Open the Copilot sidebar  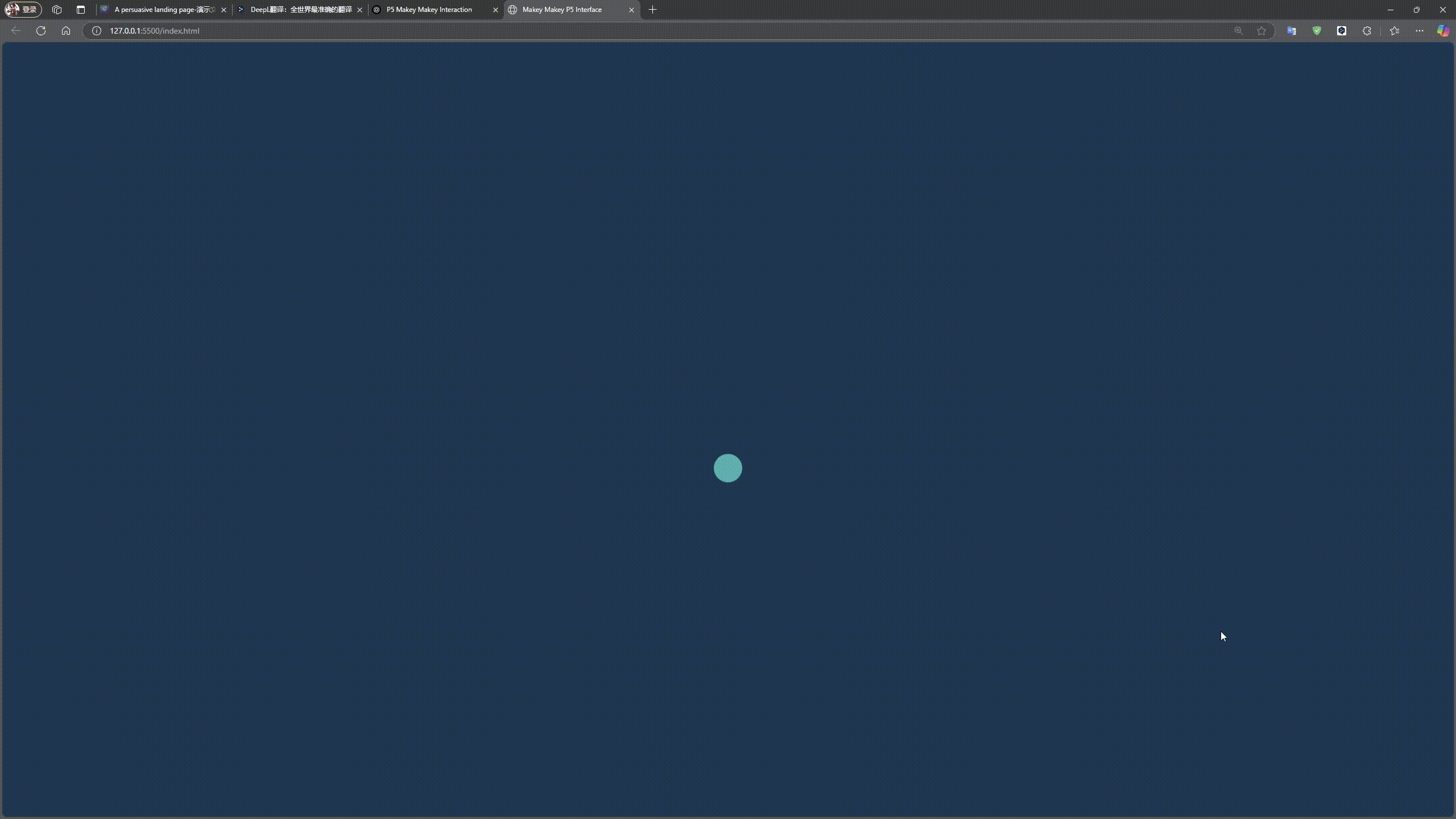1443,31
